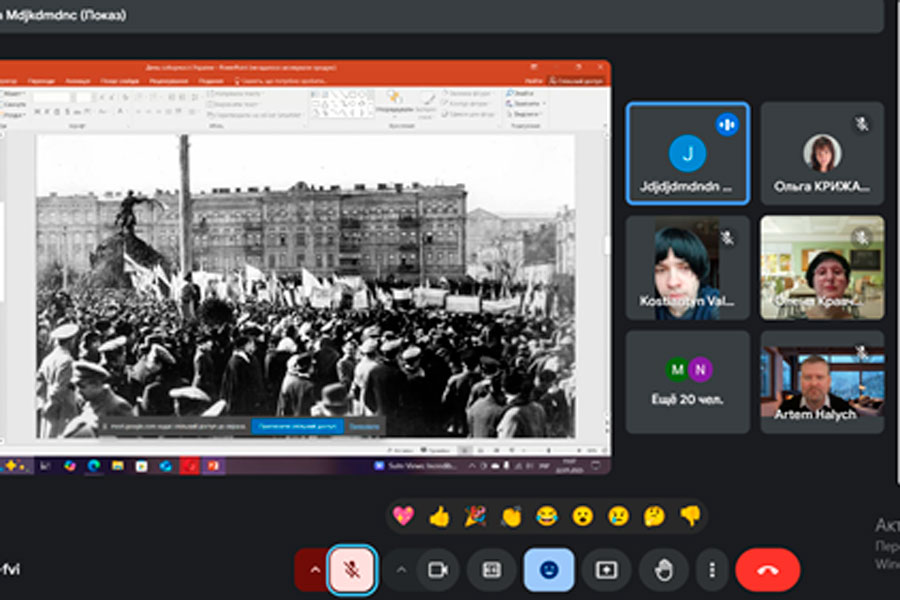Unmute the microphone

pos(351,569)
